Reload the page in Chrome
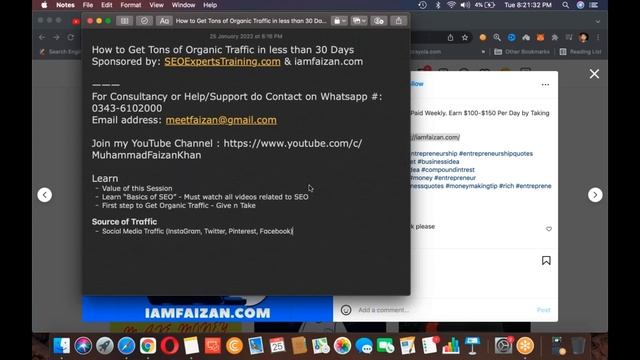 pyautogui.click(x=71, y=37)
